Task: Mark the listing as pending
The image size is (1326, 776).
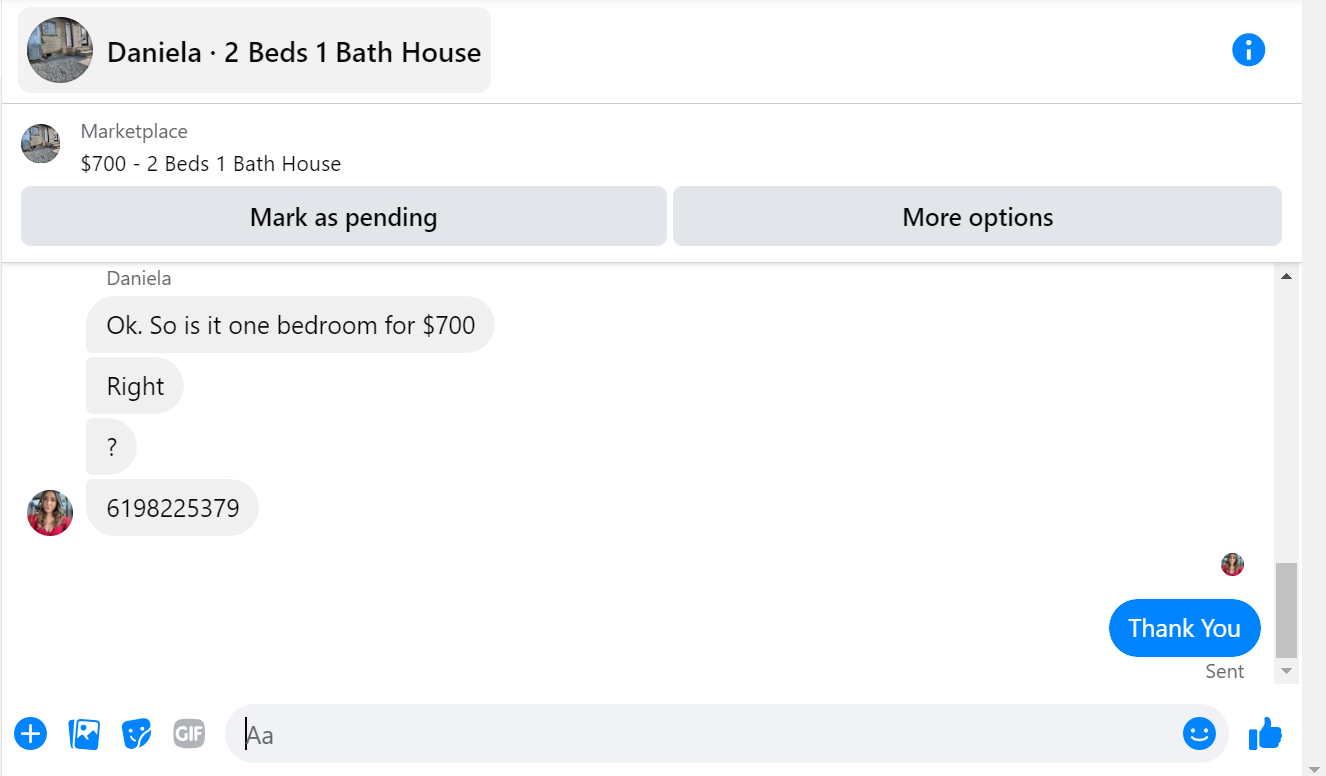Action: click(x=343, y=216)
